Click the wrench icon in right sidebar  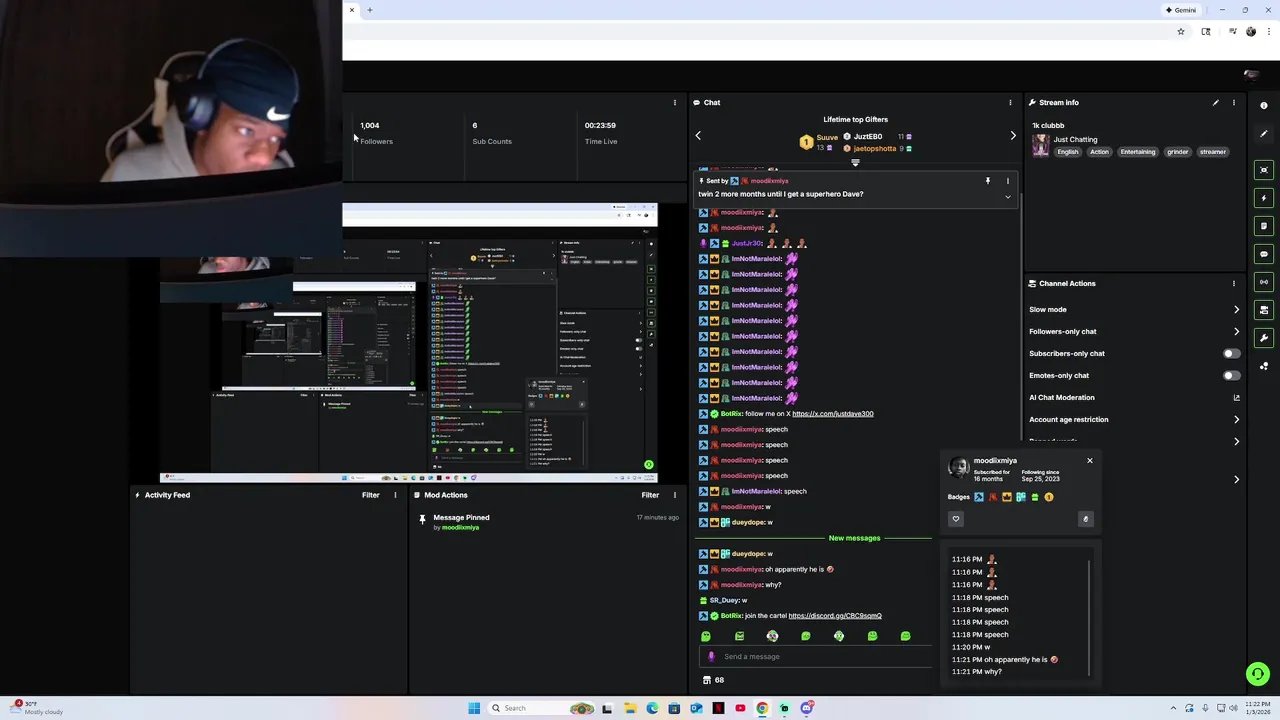pyautogui.click(x=1264, y=338)
